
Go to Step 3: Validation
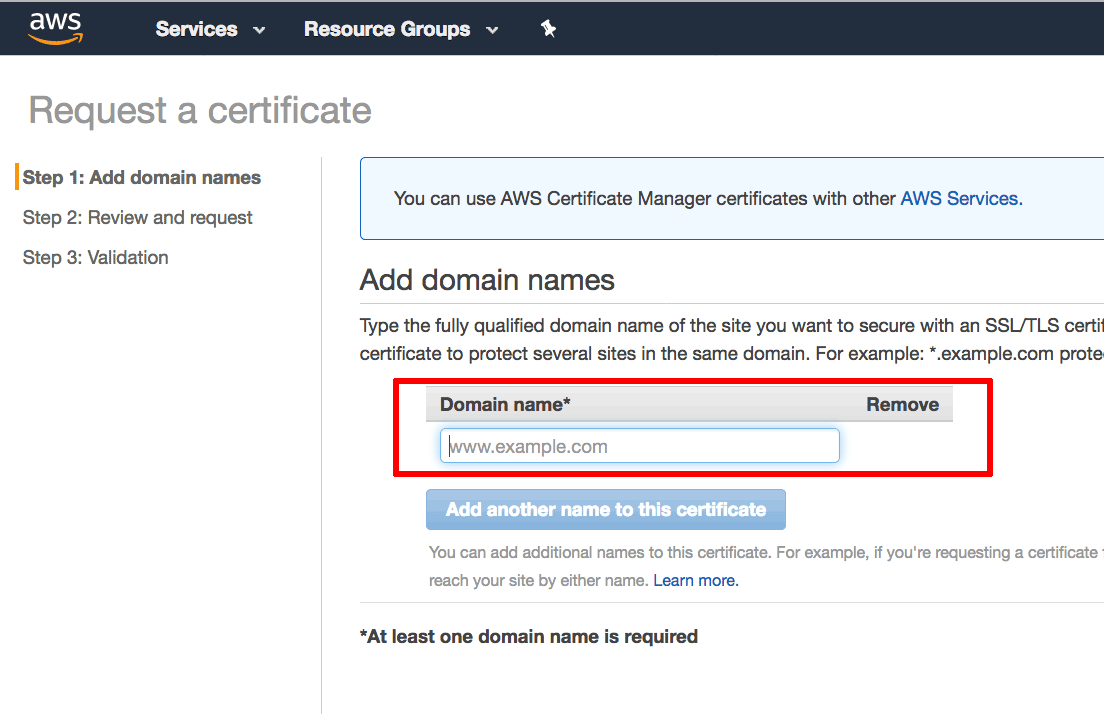pos(96,258)
